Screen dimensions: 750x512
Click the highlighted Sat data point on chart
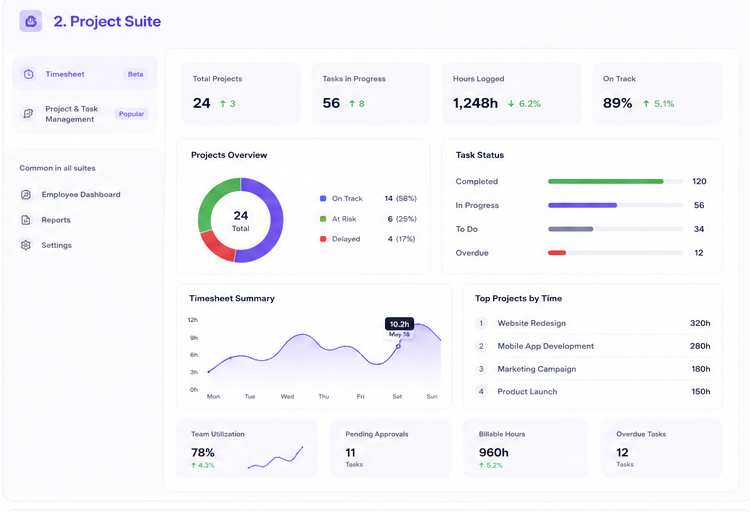point(398,346)
